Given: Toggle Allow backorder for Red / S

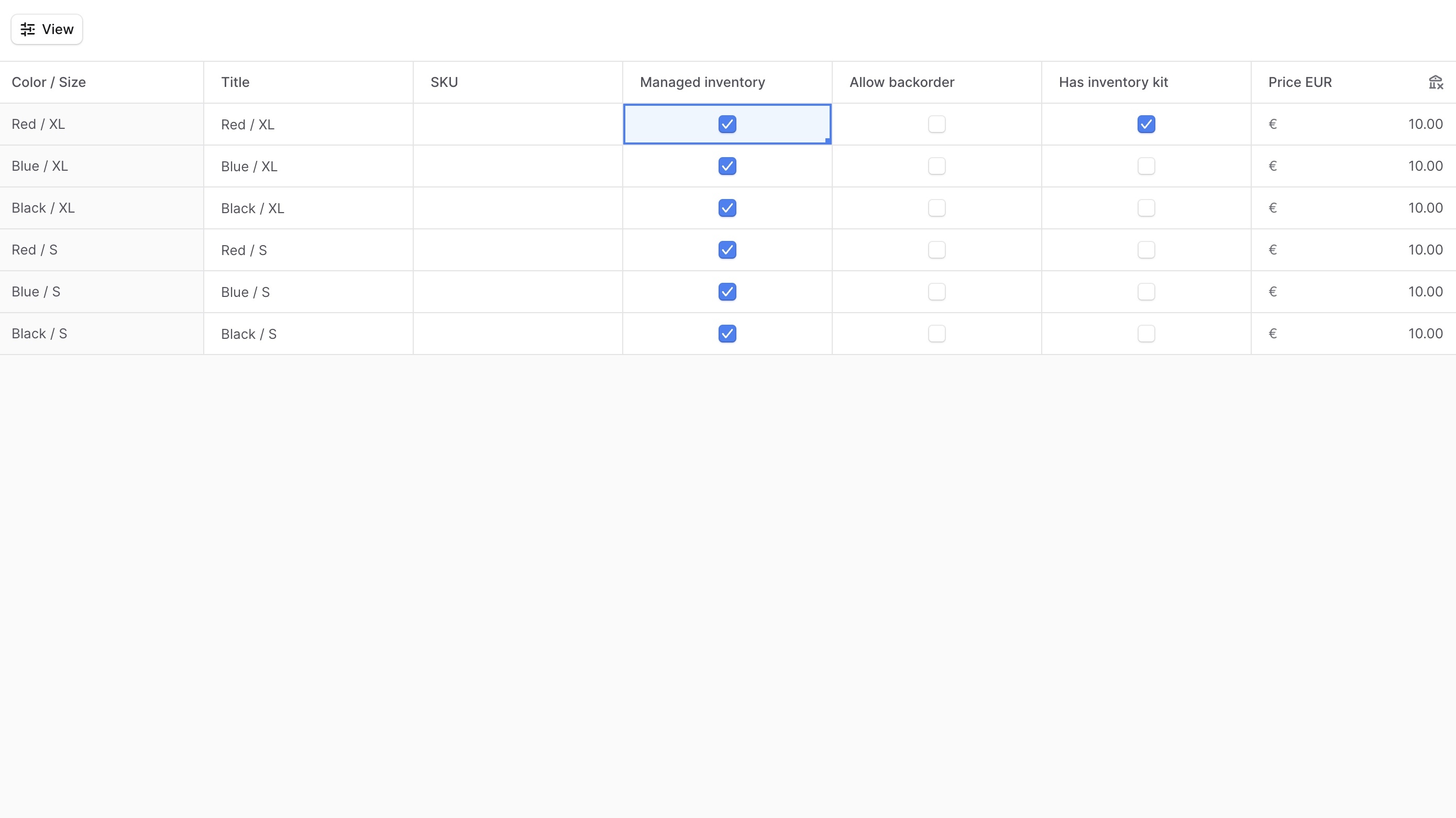Looking at the screenshot, I should tap(936, 249).
